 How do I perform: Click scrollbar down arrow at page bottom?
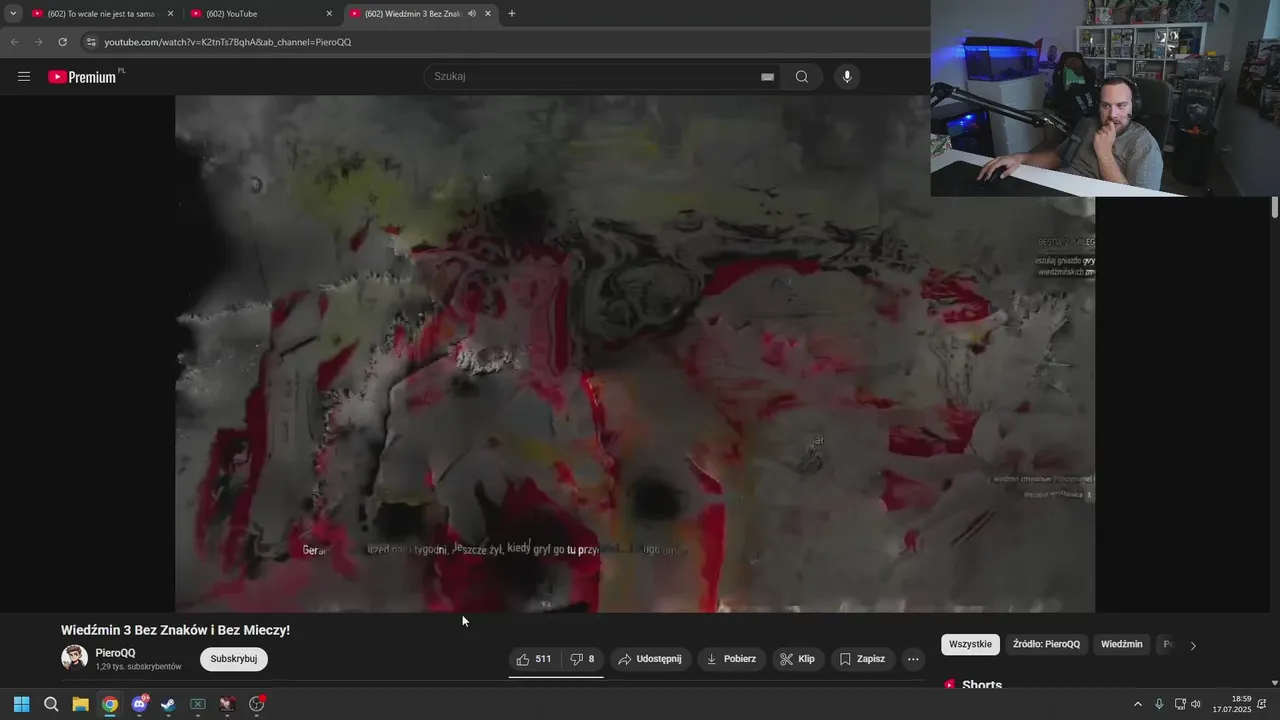click(1275, 683)
